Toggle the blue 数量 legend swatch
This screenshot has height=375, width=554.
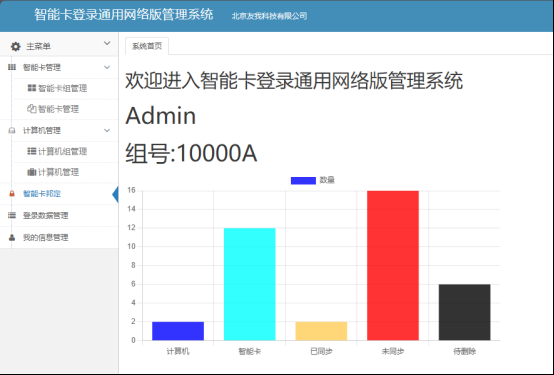pyautogui.click(x=303, y=181)
